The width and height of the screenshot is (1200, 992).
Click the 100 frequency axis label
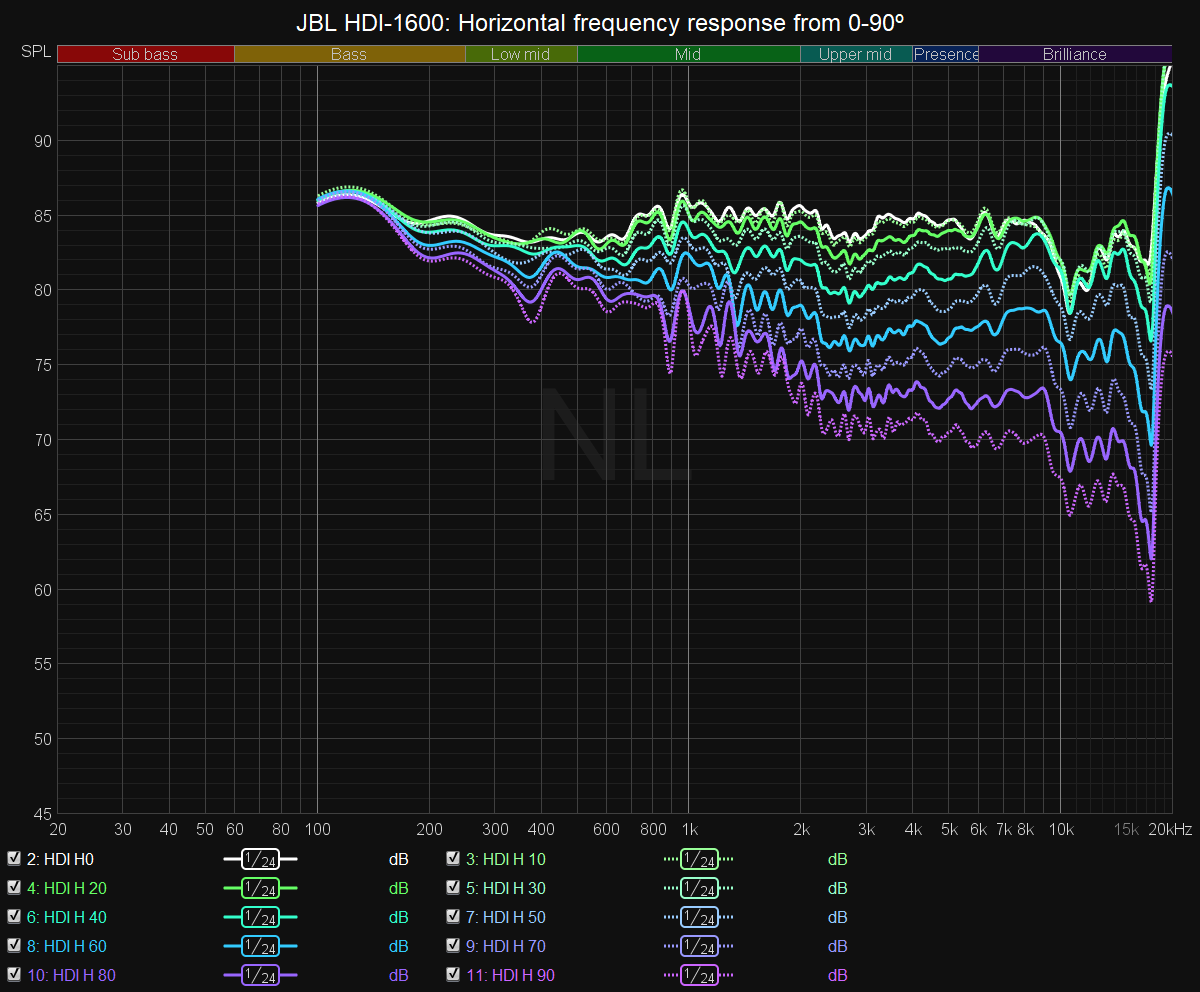pyautogui.click(x=317, y=829)
